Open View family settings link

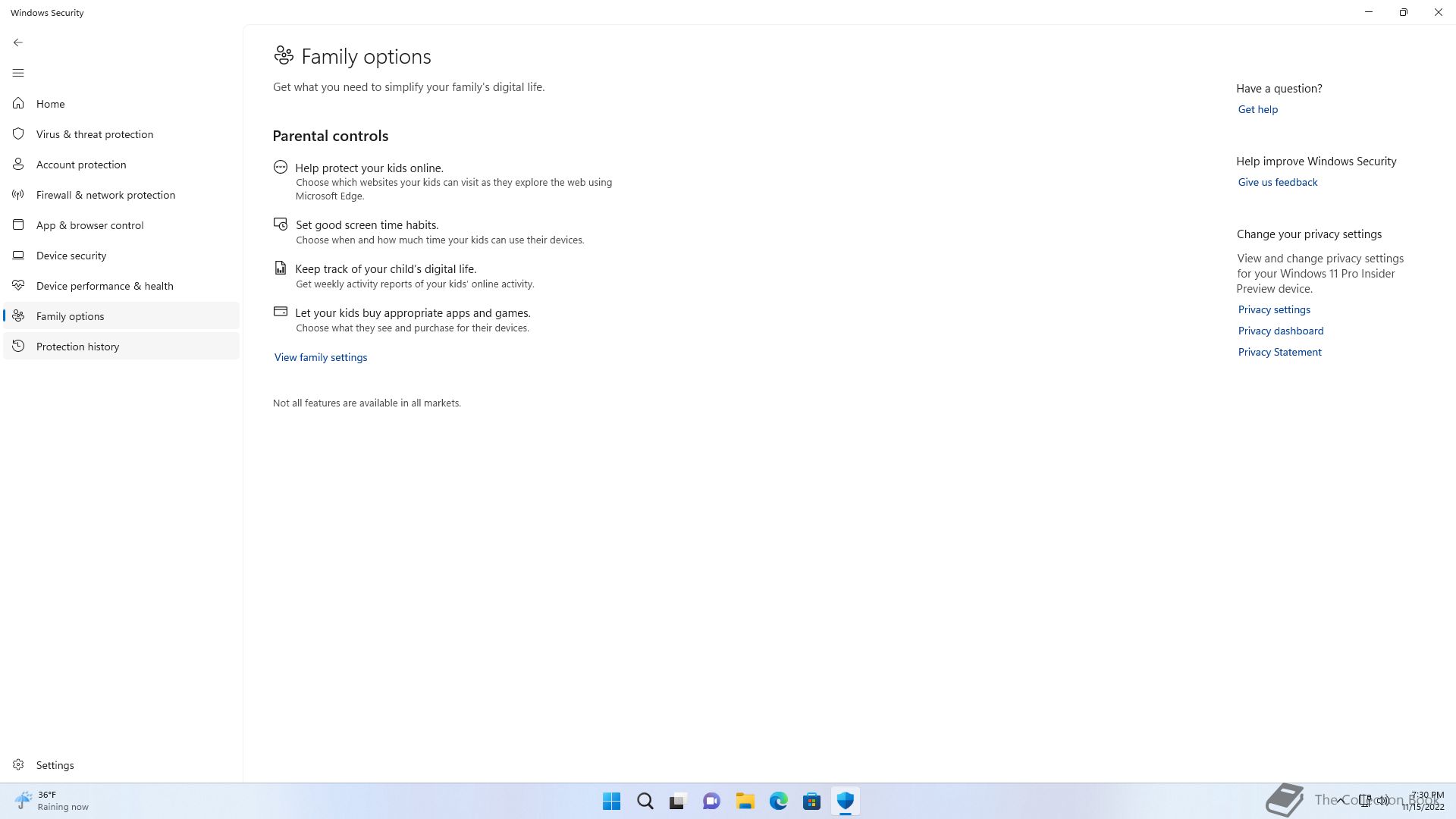321,357
